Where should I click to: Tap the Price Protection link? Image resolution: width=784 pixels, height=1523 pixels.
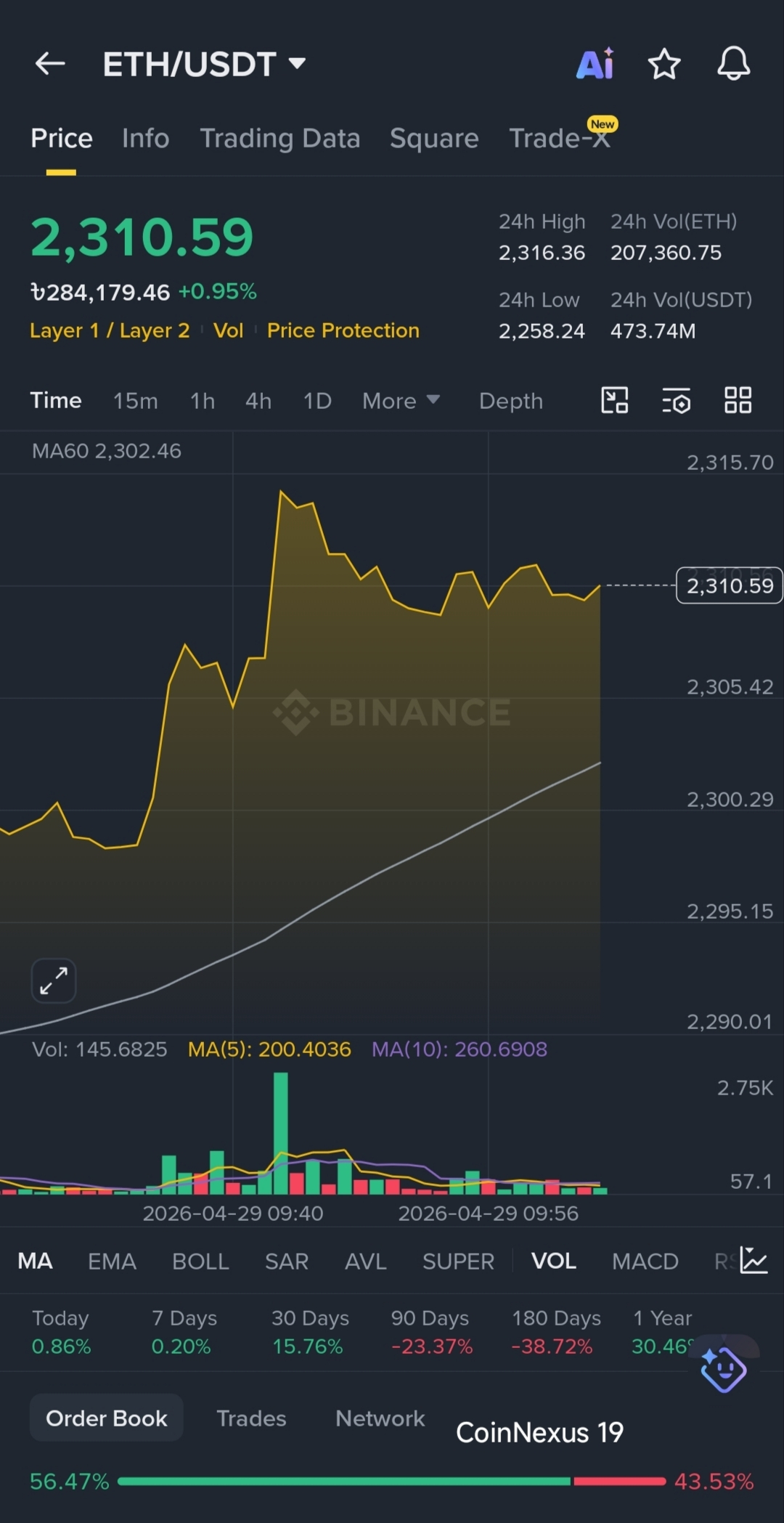pos(343,330)
